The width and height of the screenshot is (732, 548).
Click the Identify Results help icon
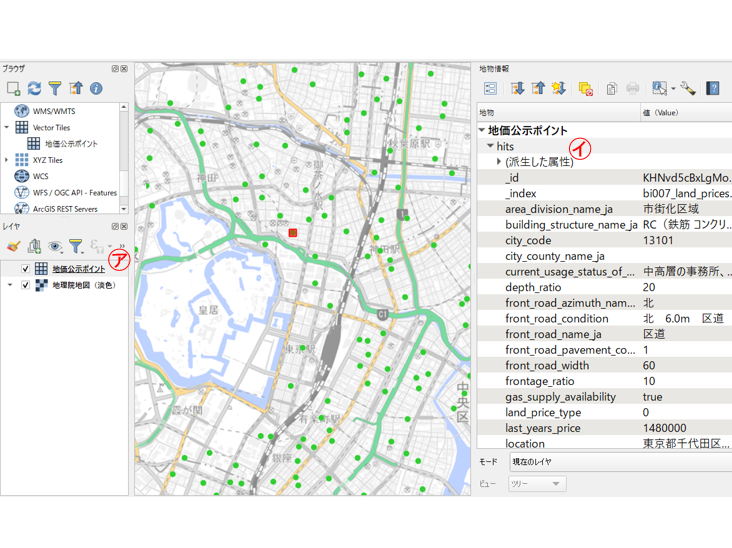point(713,89)
